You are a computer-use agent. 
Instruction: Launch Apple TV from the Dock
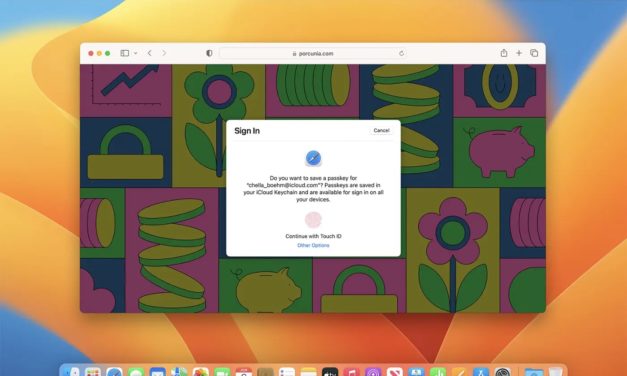point(330,372)
